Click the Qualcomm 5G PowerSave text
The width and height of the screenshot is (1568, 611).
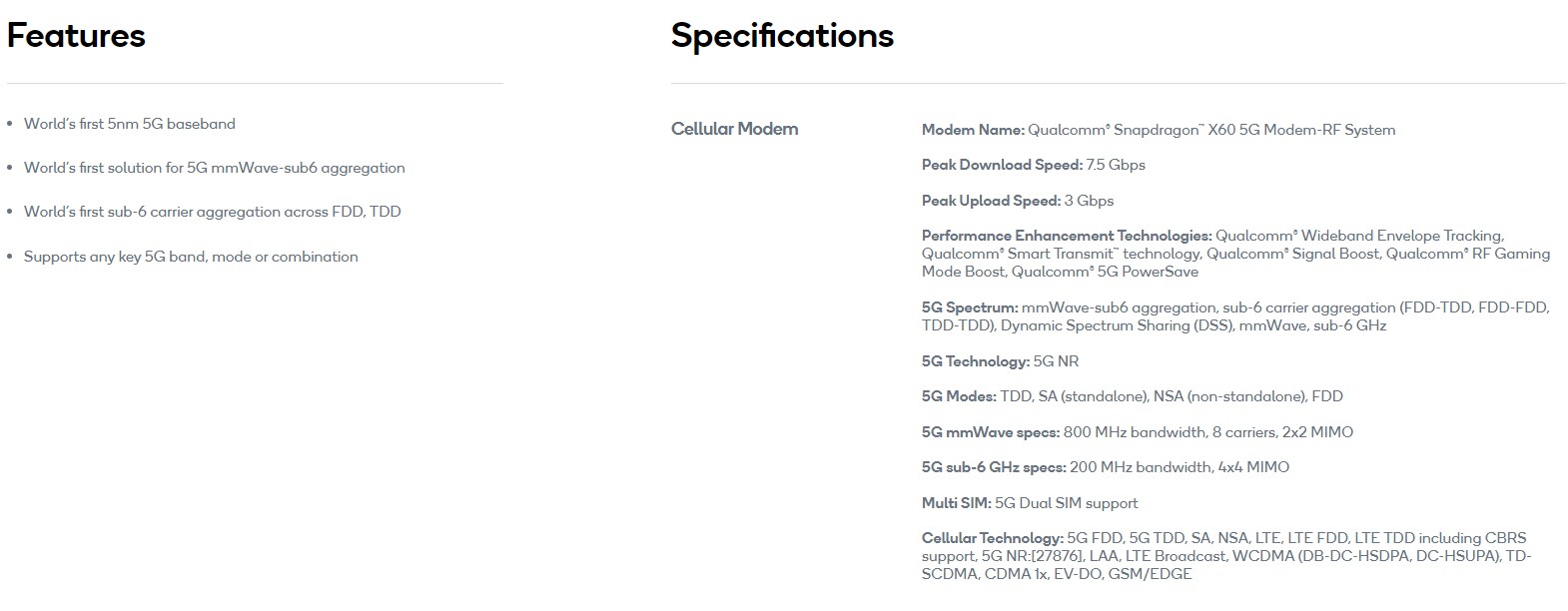1105,272
